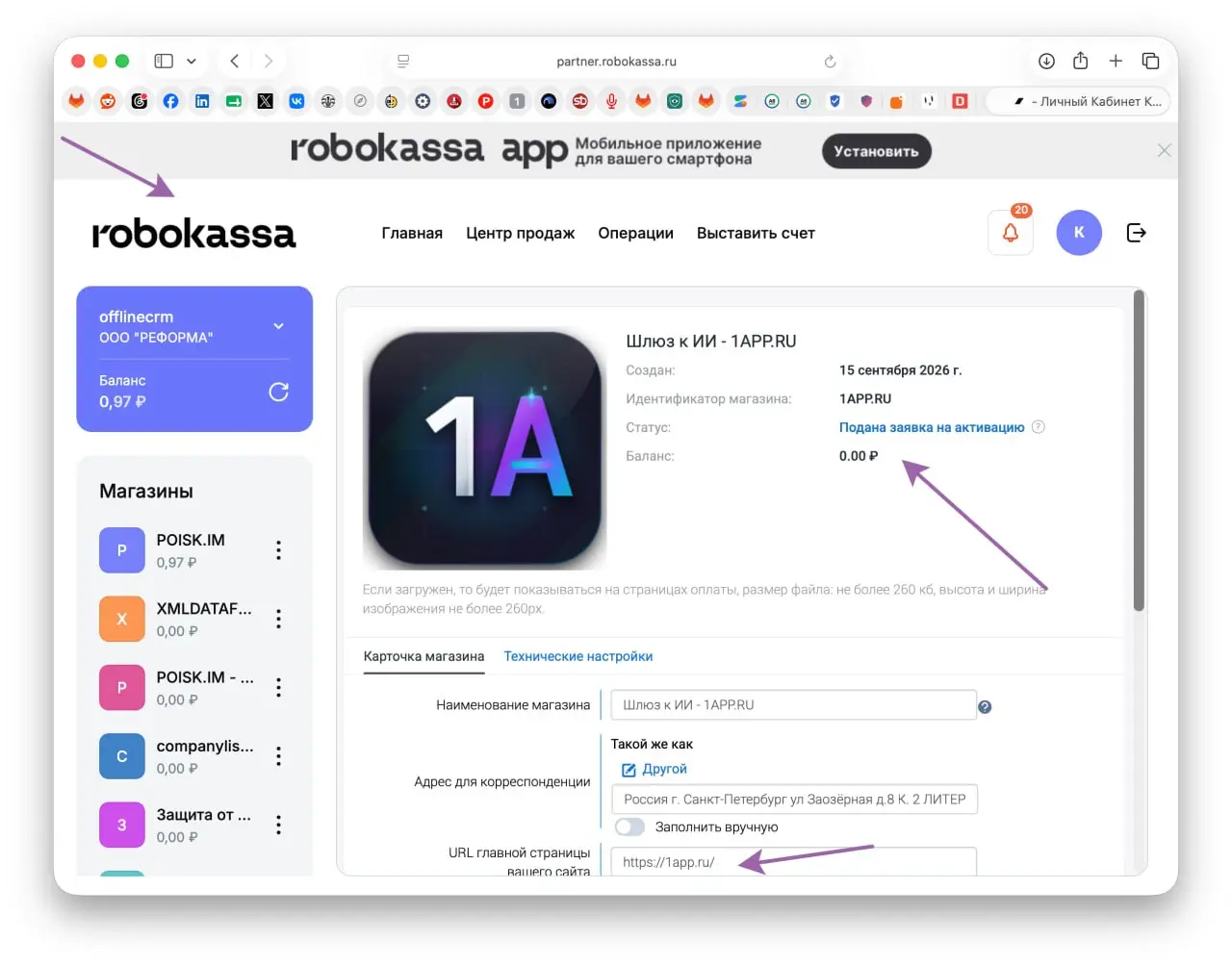Screen dimensions: 1232x966
Task: Open the Выставить счет menu item
Action: coord(756,233)
